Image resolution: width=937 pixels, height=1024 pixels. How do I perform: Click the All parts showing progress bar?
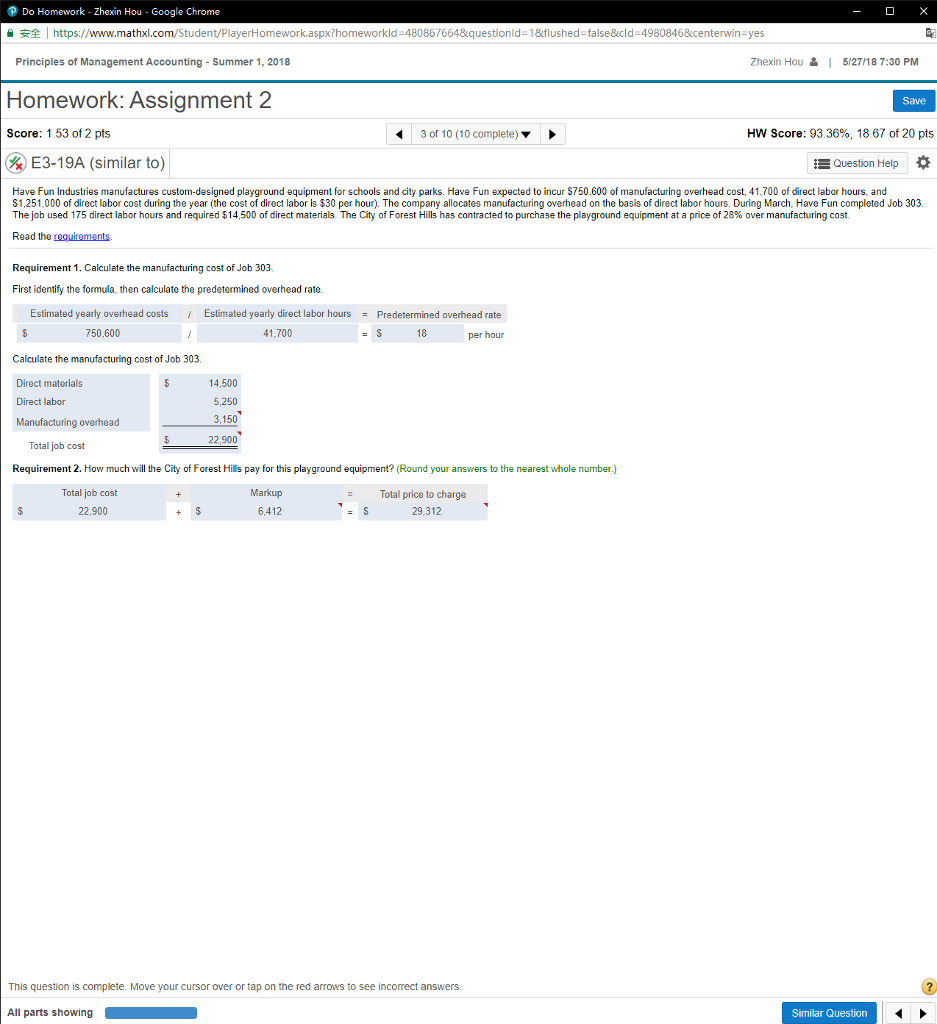point(150,1012)
